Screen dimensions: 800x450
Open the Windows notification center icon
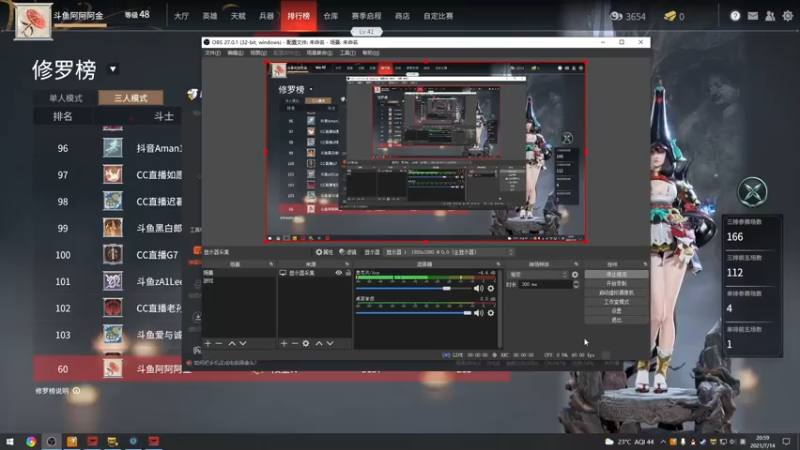(x=786, y=441)
